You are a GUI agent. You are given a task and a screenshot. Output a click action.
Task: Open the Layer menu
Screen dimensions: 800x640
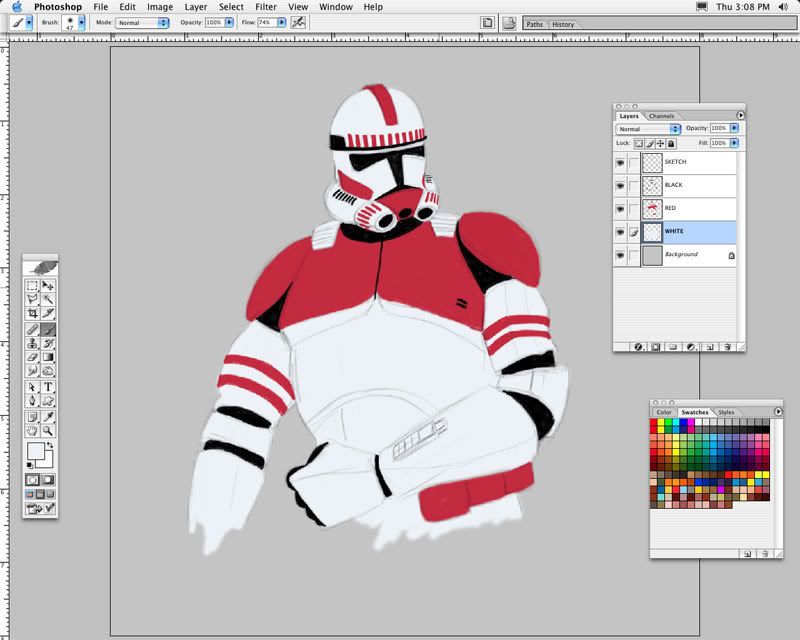[195, 7]
